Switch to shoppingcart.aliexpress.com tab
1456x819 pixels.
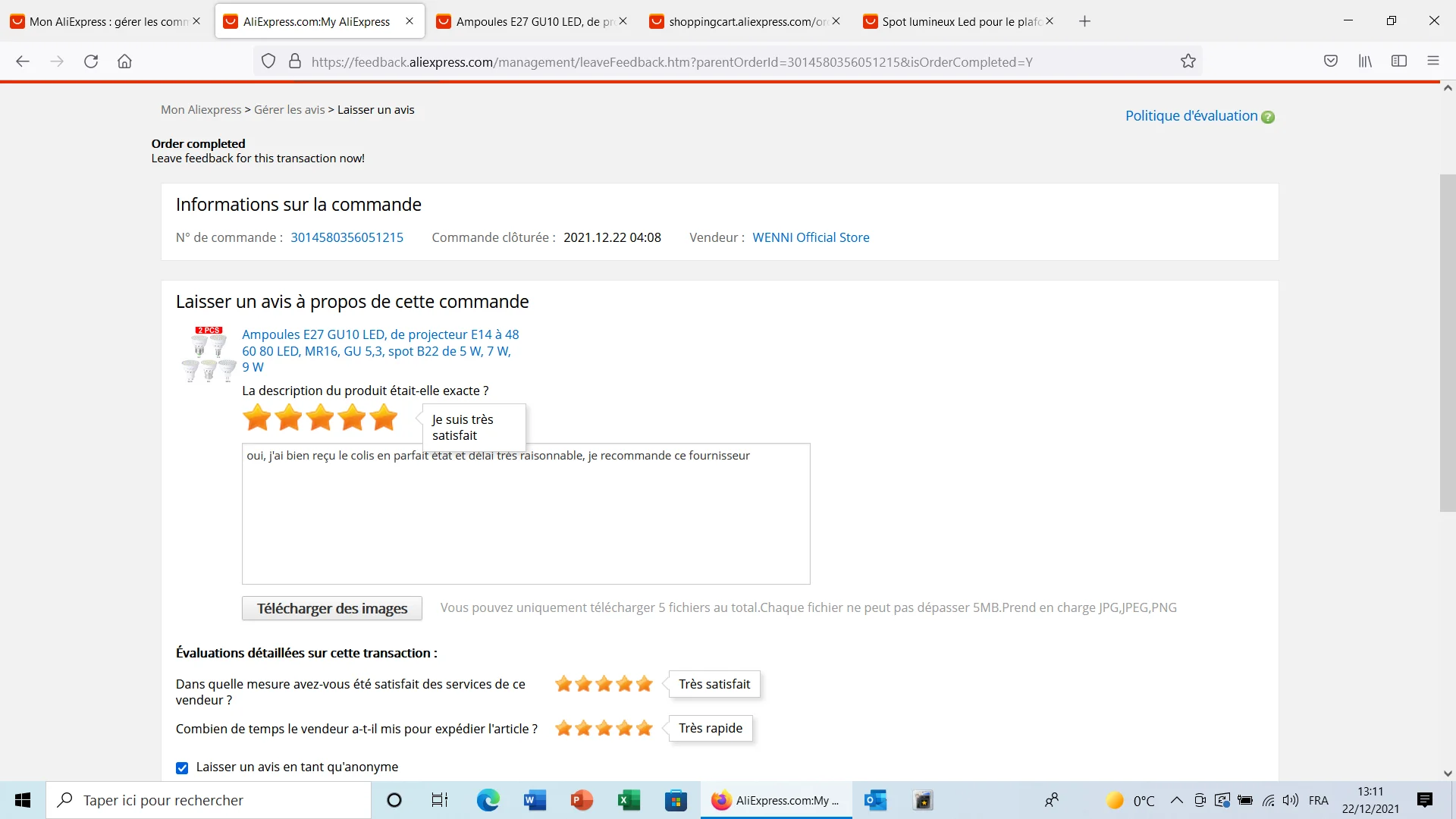coord(747,21)
